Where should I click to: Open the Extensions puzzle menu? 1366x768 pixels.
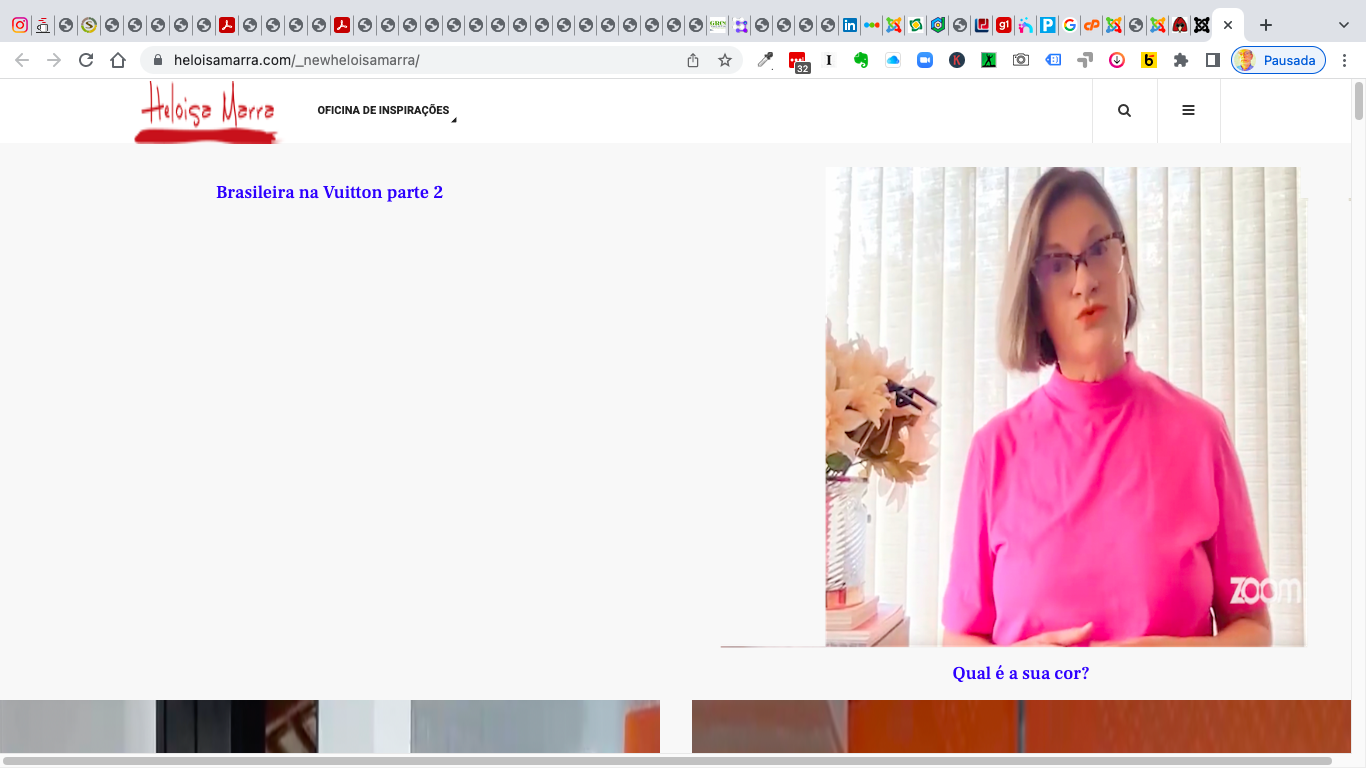click(x=1181, y=60)
